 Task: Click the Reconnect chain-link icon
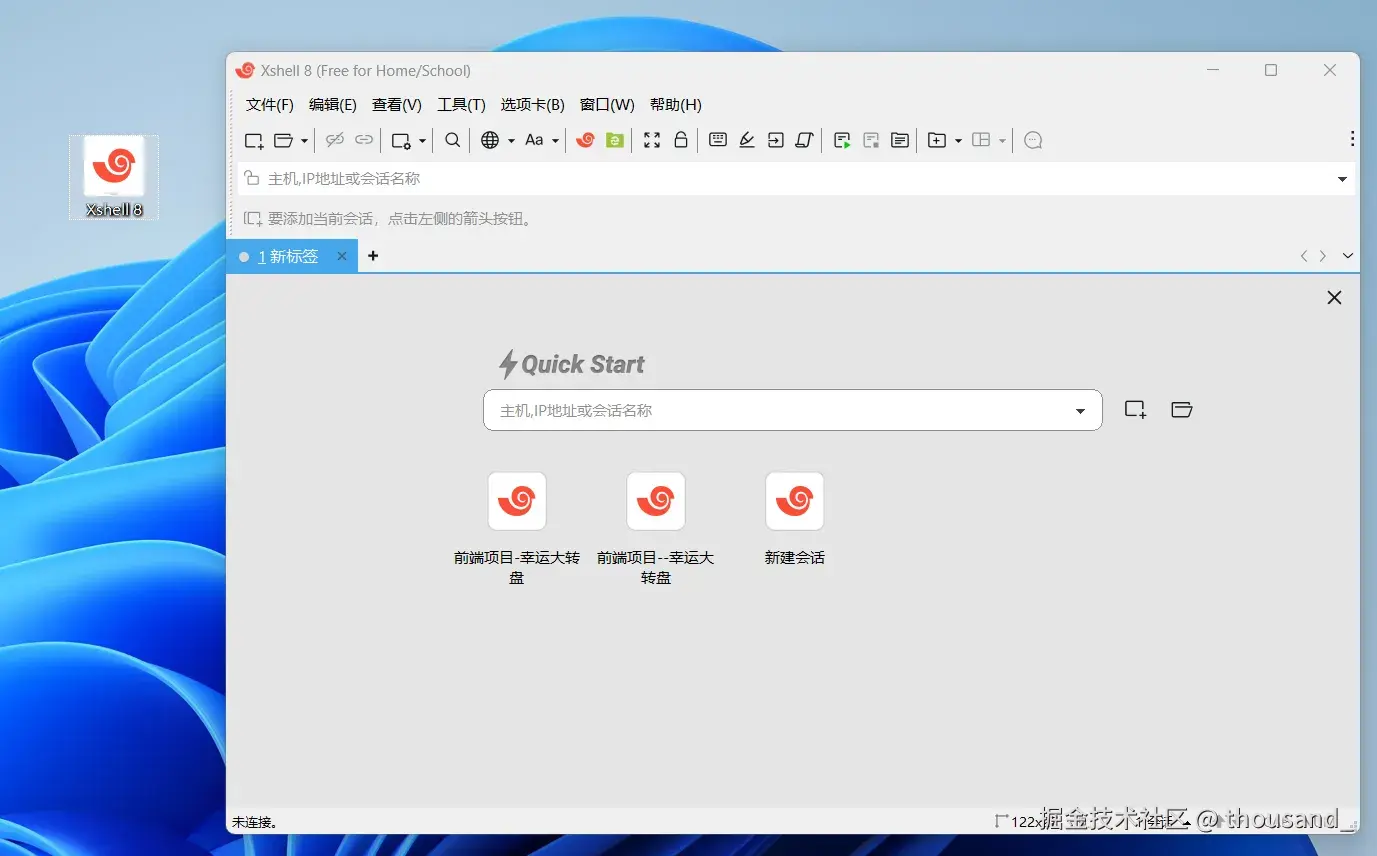[364, 141]
